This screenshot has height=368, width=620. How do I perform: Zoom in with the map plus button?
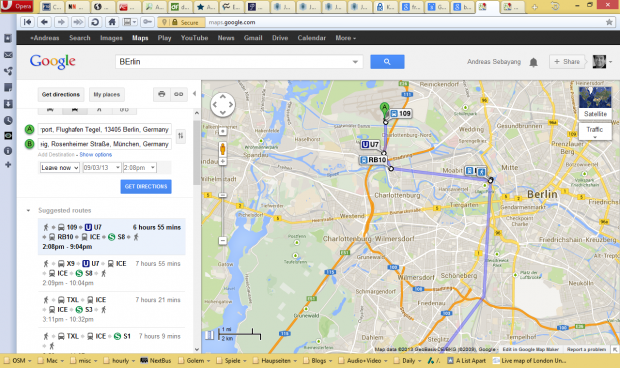point(223,161)
